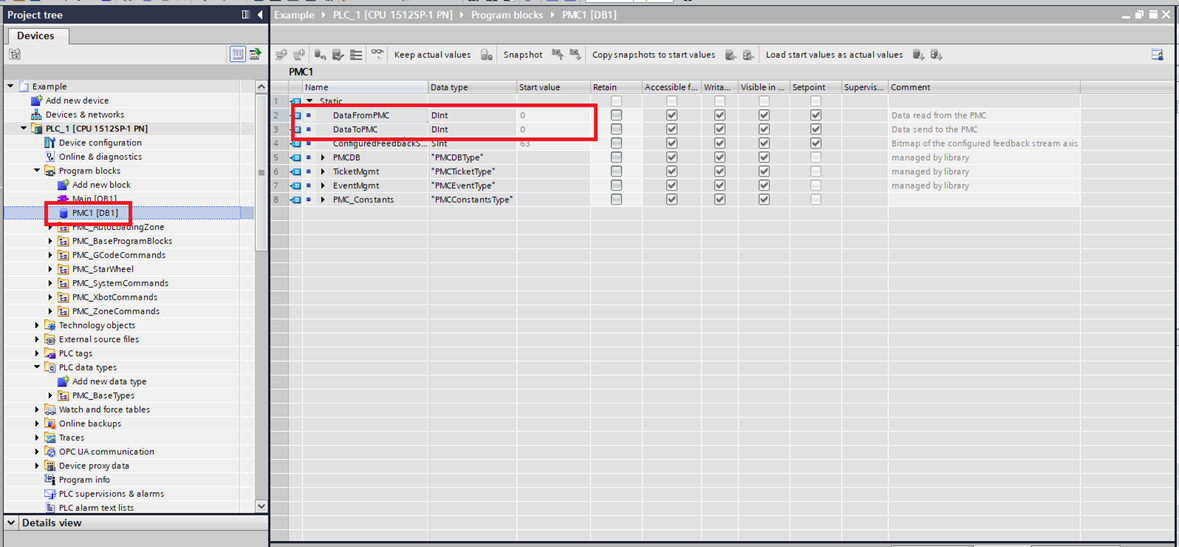Collapse the Project tree panel arrow

[260, 15]
